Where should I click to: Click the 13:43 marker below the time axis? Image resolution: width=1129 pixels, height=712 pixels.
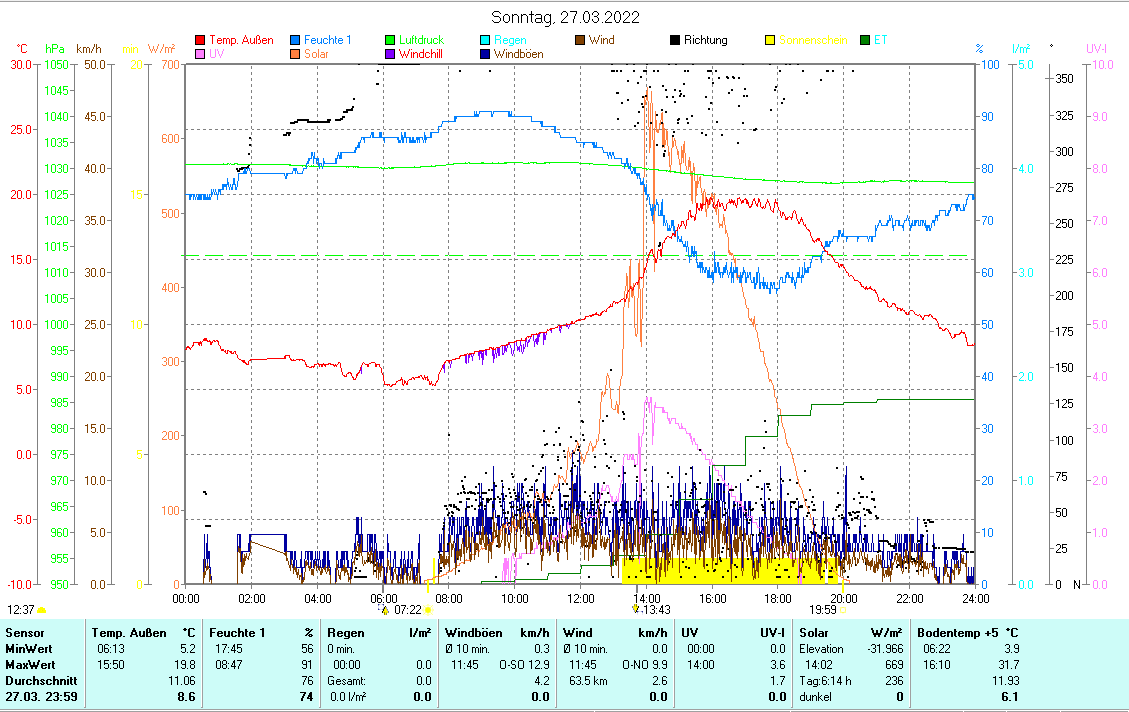[652, 609]
